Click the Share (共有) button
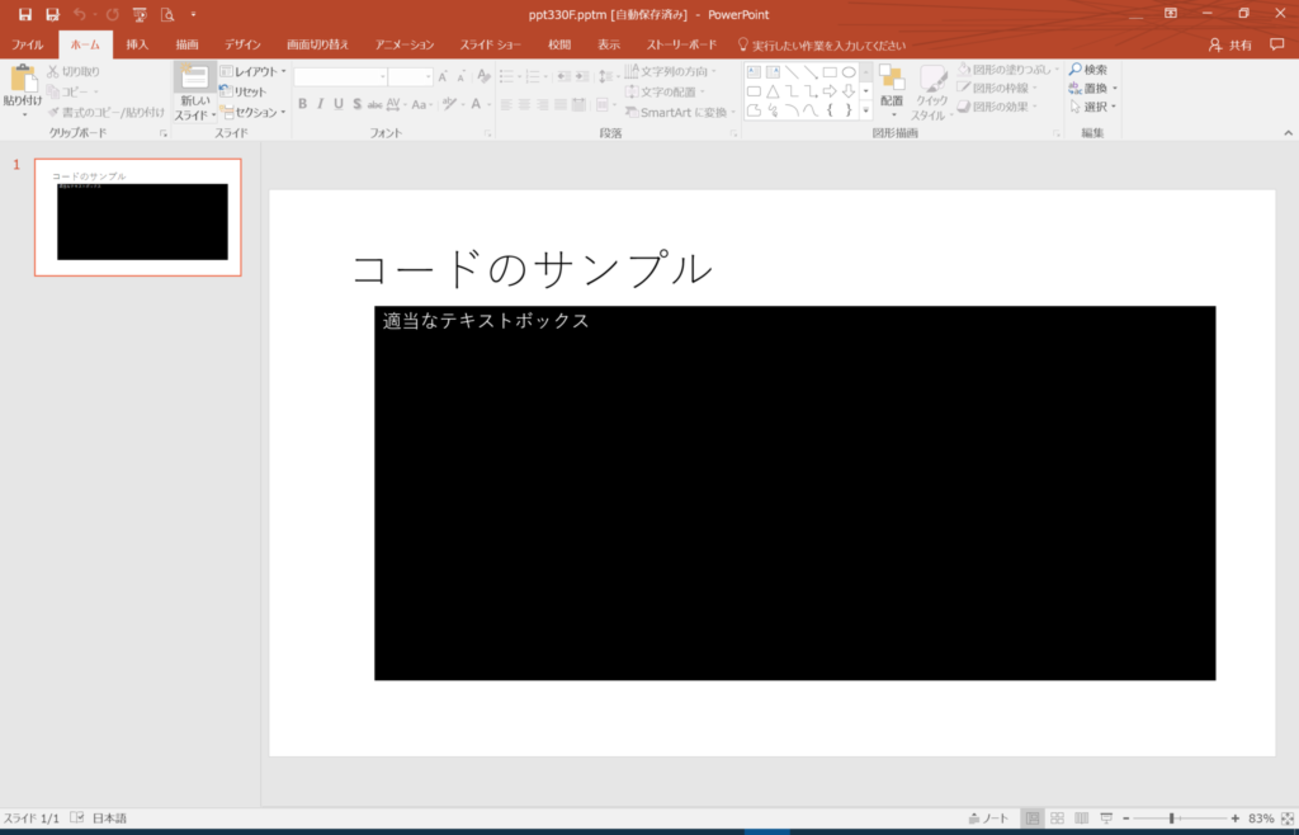 click(x=1230, y=45)
